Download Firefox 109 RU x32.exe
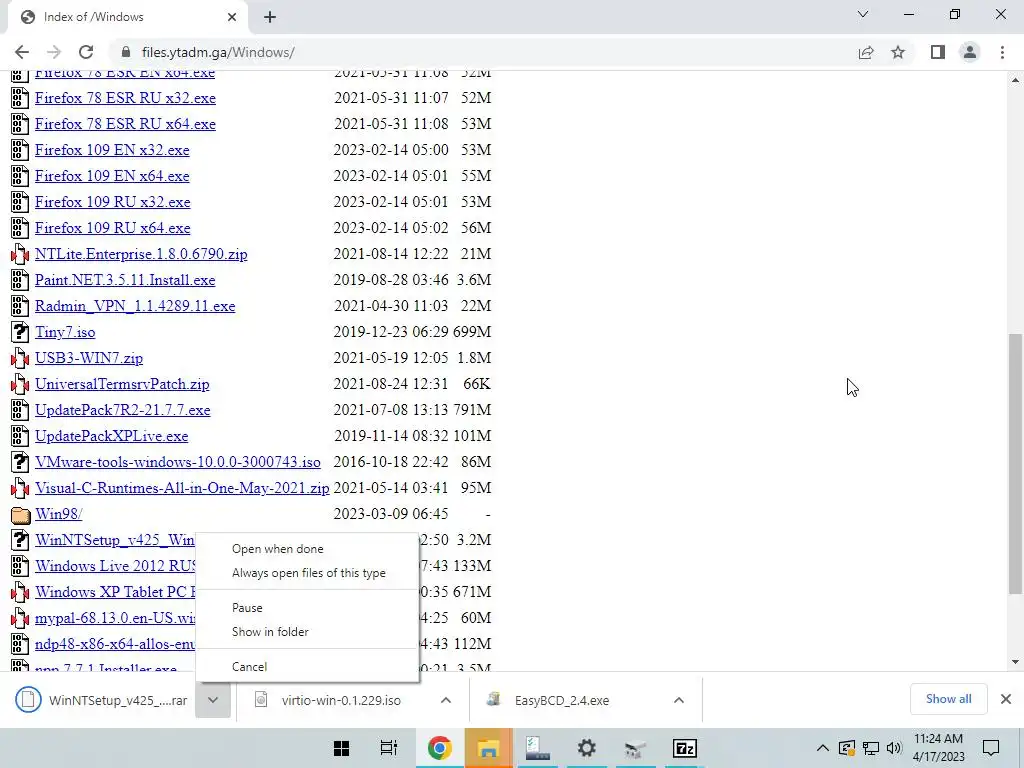Viewport: 1024px width, 768px height. click(x=113, y=202)
